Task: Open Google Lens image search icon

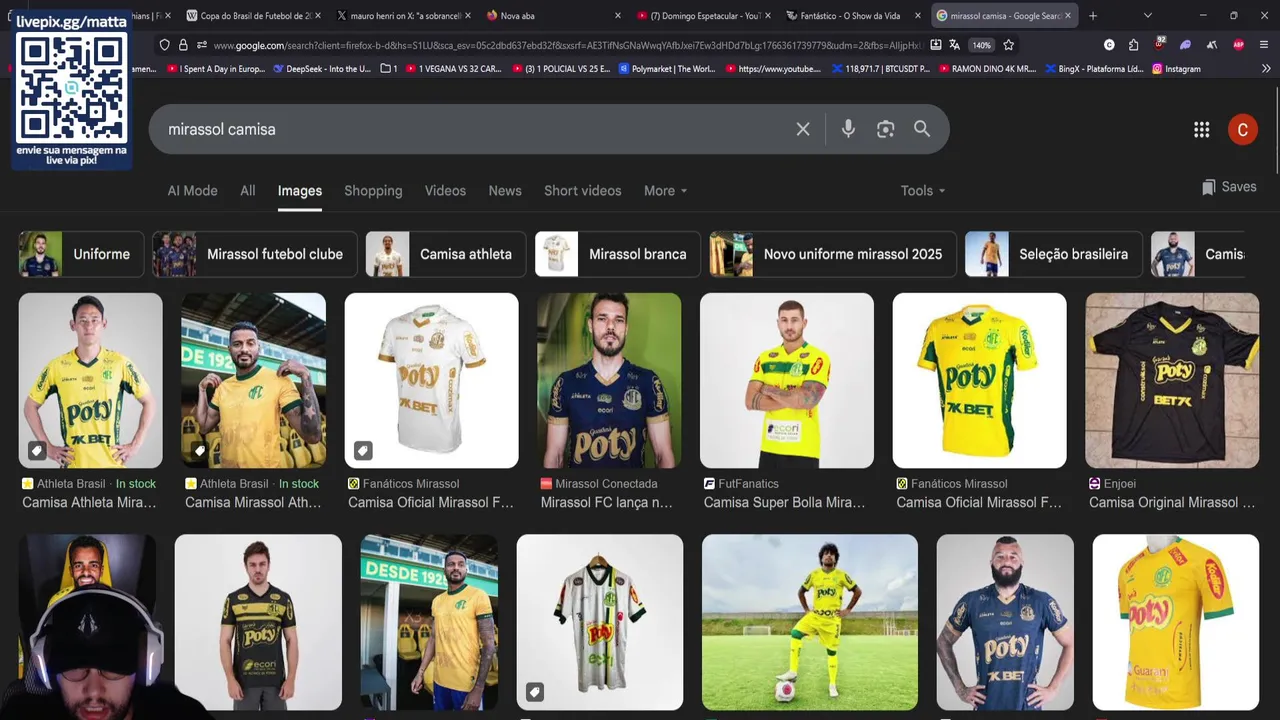Action: (x=885, y=129)
